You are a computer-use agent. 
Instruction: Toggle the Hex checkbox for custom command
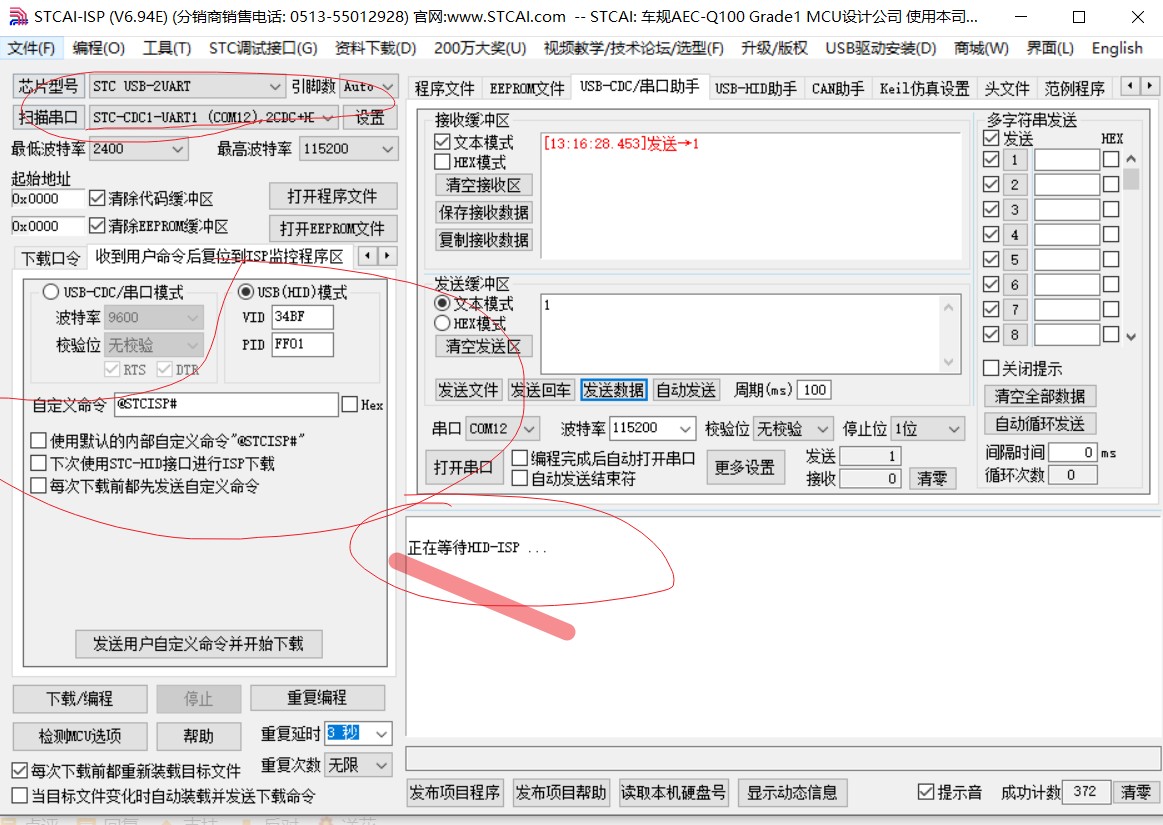pos(349,404)
